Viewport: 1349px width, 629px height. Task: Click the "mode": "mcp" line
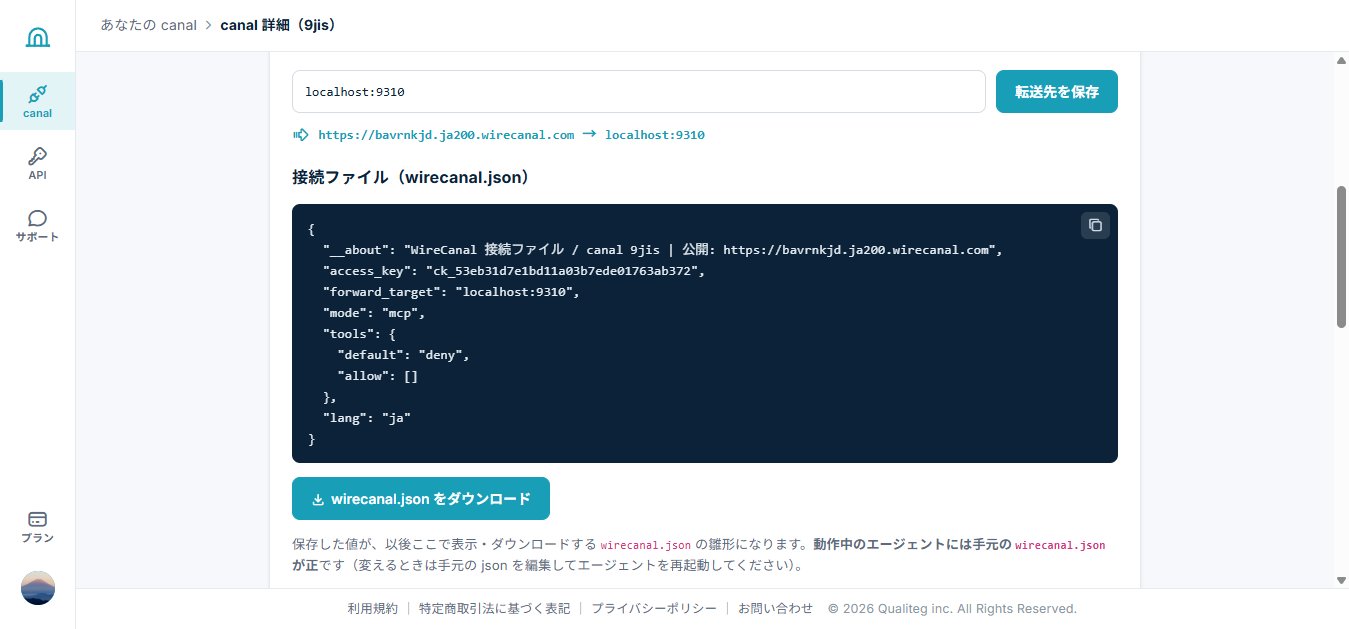point(373,313)
